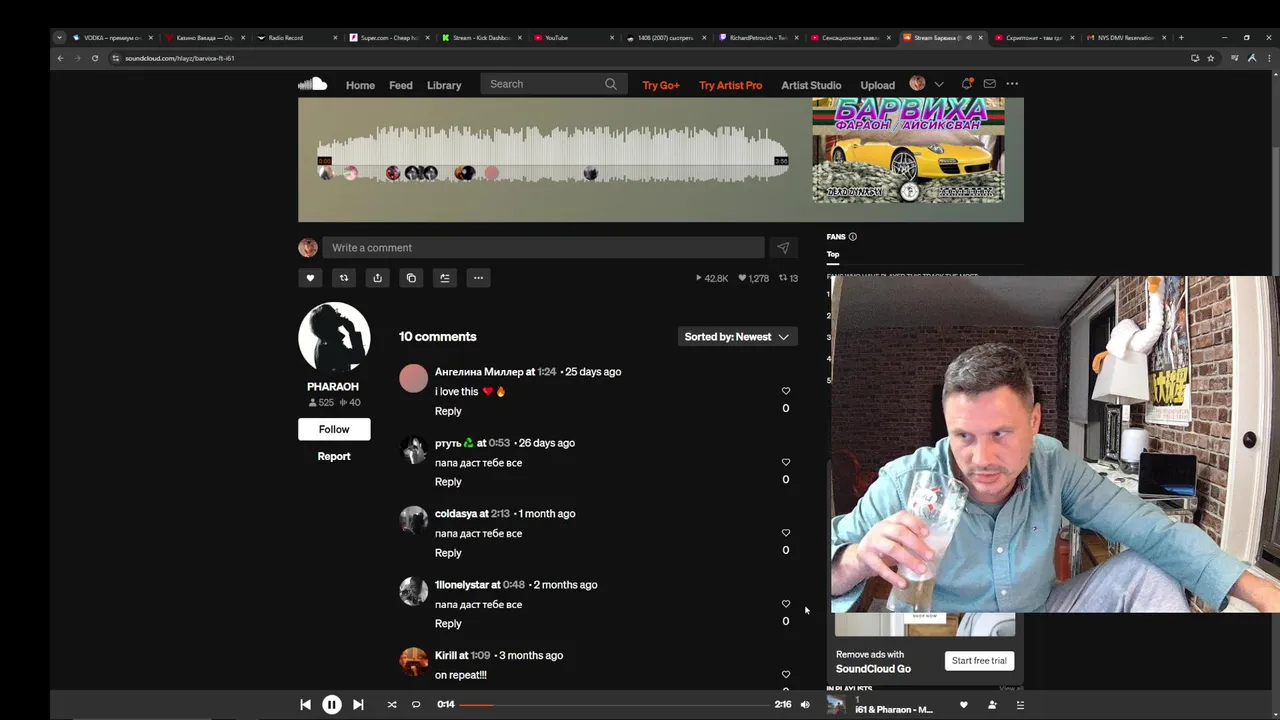Open the PHARAOH artist name link
The width and height of the screenshot is (1280, 720).
tap(333, 386)
